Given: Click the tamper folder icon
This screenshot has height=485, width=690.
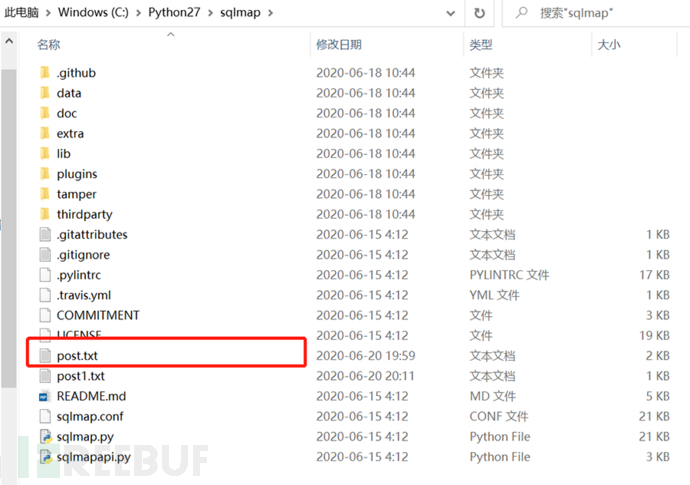Looking at the screenshot, I should pos(45,194).
